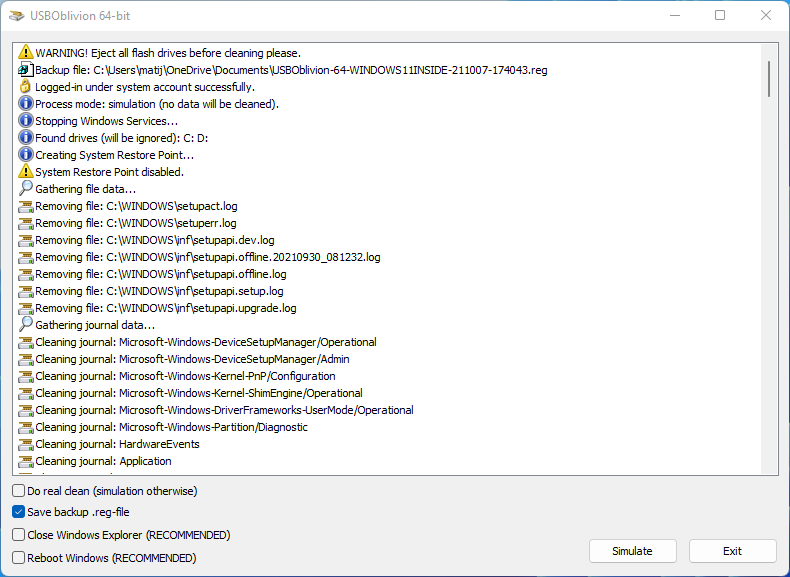Select 'Microsoft-Windows-DeviceSetupManager/Admin' journal line
This screenshot has height=577, width=790.
click(x=192, y=359)
